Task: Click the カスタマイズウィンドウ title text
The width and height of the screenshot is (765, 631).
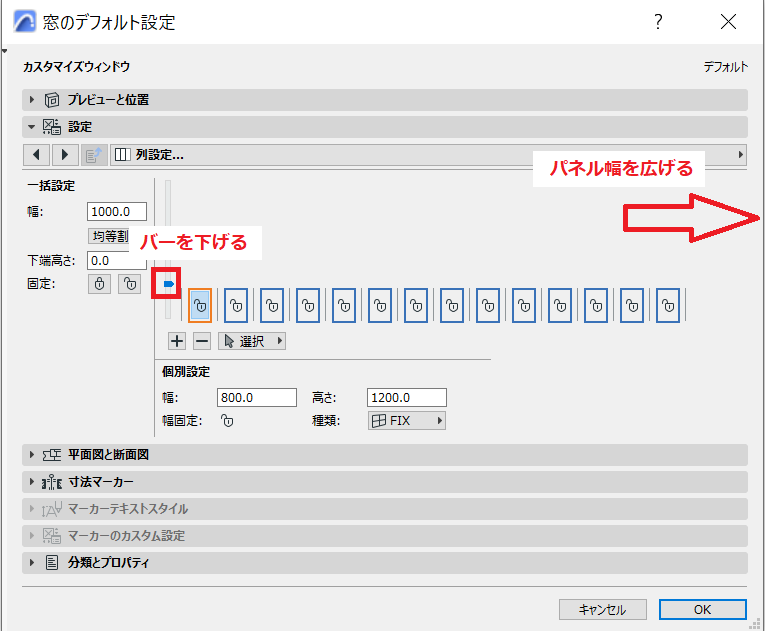Action: coord(77,67)
